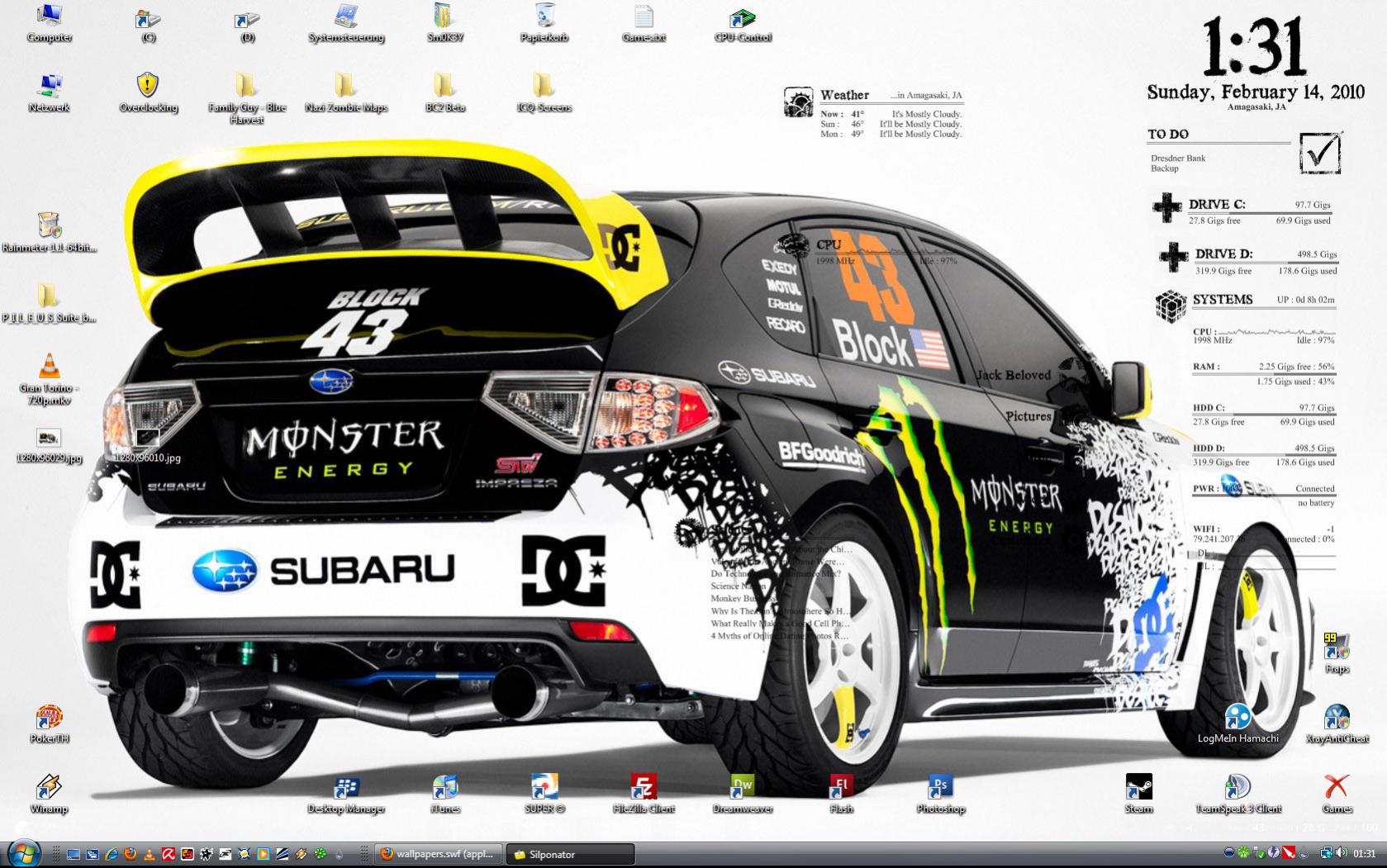
Task: Select the 1280x96029.jpg thumbnail
Action: 50,445
